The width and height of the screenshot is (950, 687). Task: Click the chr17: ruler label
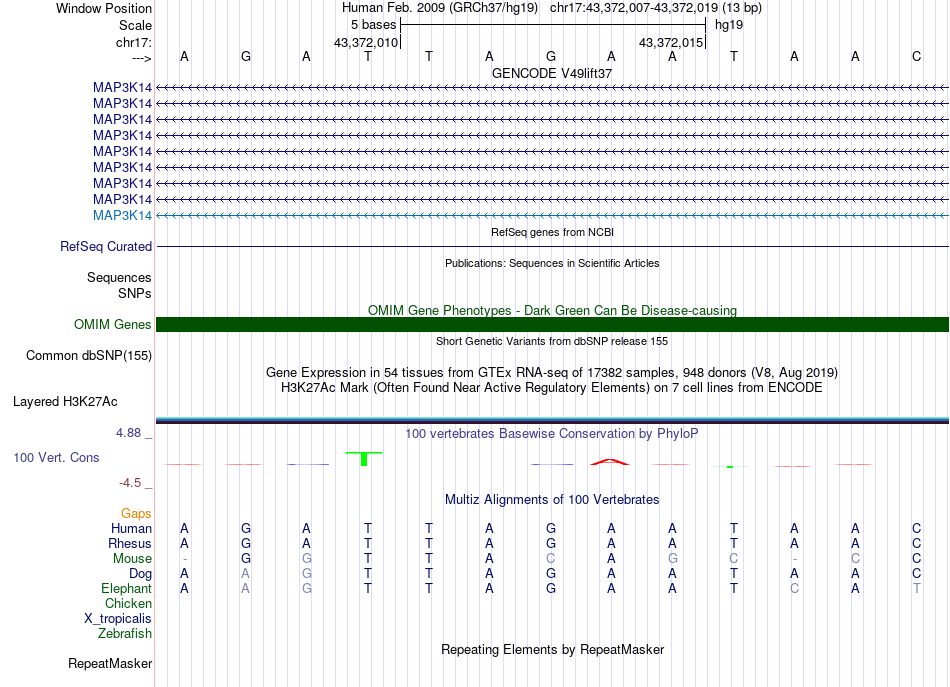133,42
